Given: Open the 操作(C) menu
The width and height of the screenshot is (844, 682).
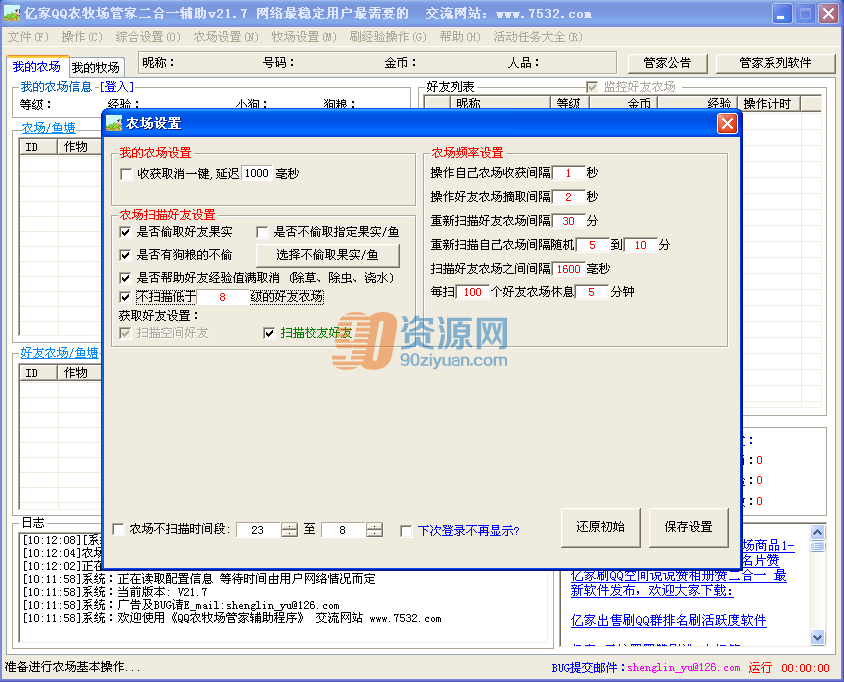Looking at the screenshot, I should pos(82,37).
